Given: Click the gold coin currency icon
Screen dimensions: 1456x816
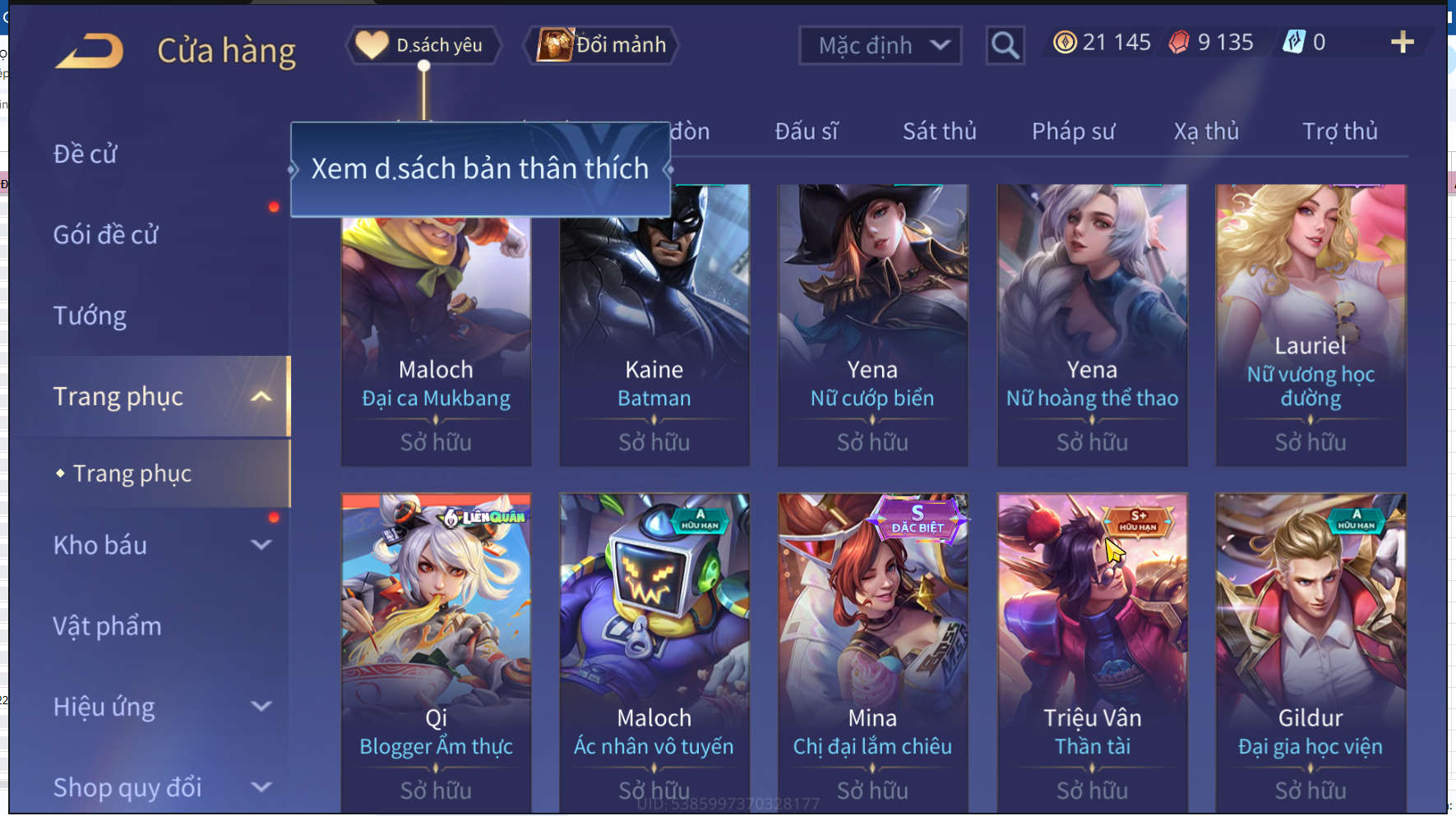Looking at the screenshot, I should 1065,42.
